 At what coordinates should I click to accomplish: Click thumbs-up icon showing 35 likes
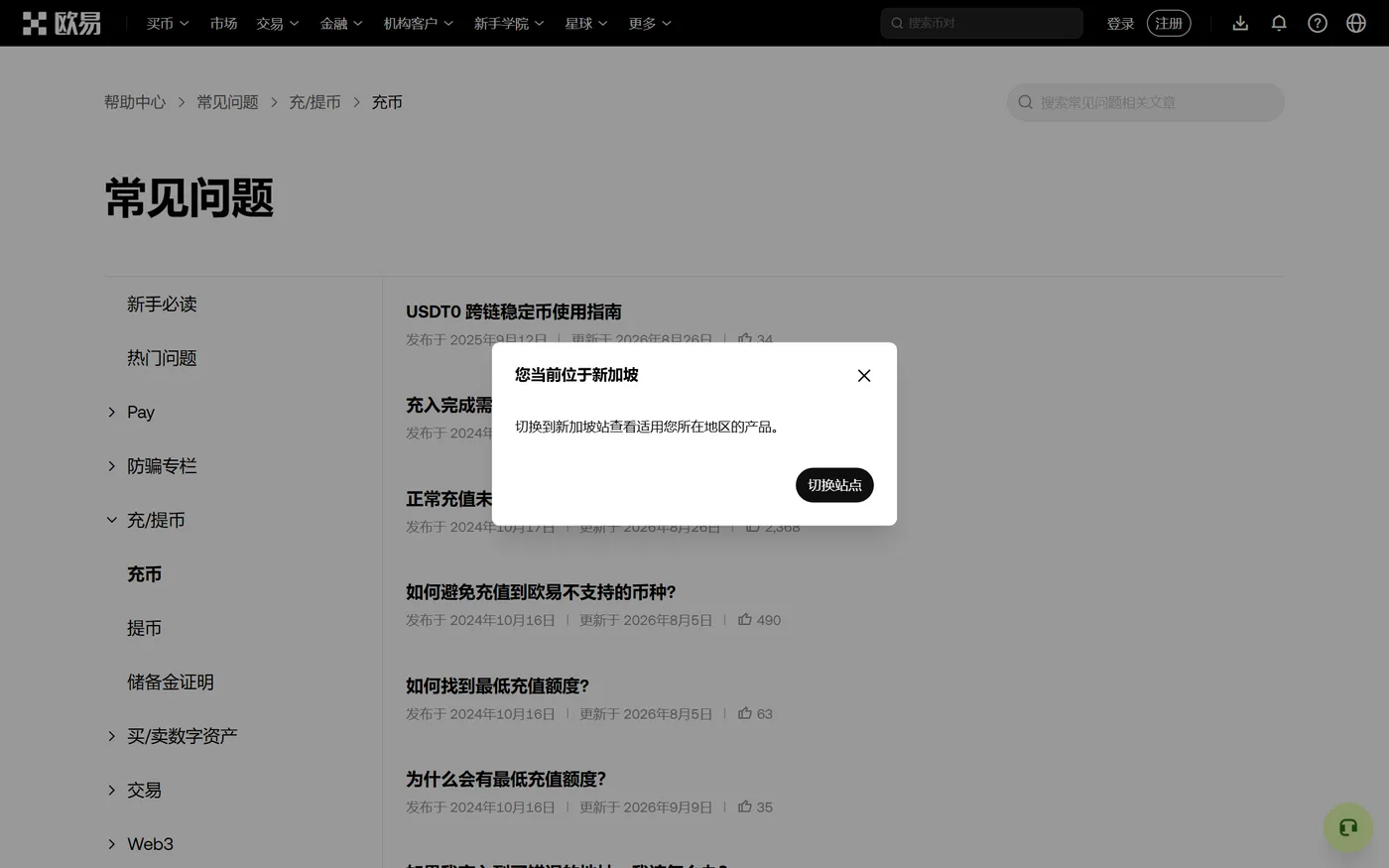pos(745,806)
